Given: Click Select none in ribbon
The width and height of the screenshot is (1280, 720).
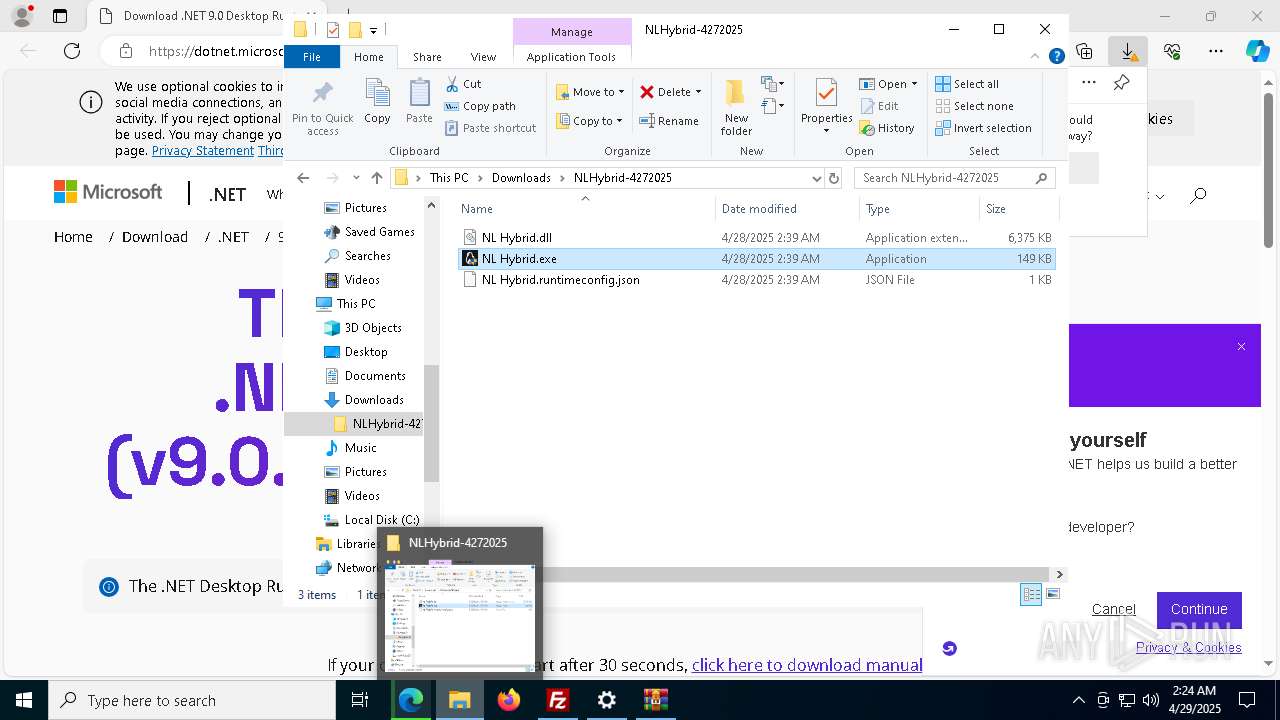Looking at the screenshot, I should pyautogui.click(x=974, y=106).
